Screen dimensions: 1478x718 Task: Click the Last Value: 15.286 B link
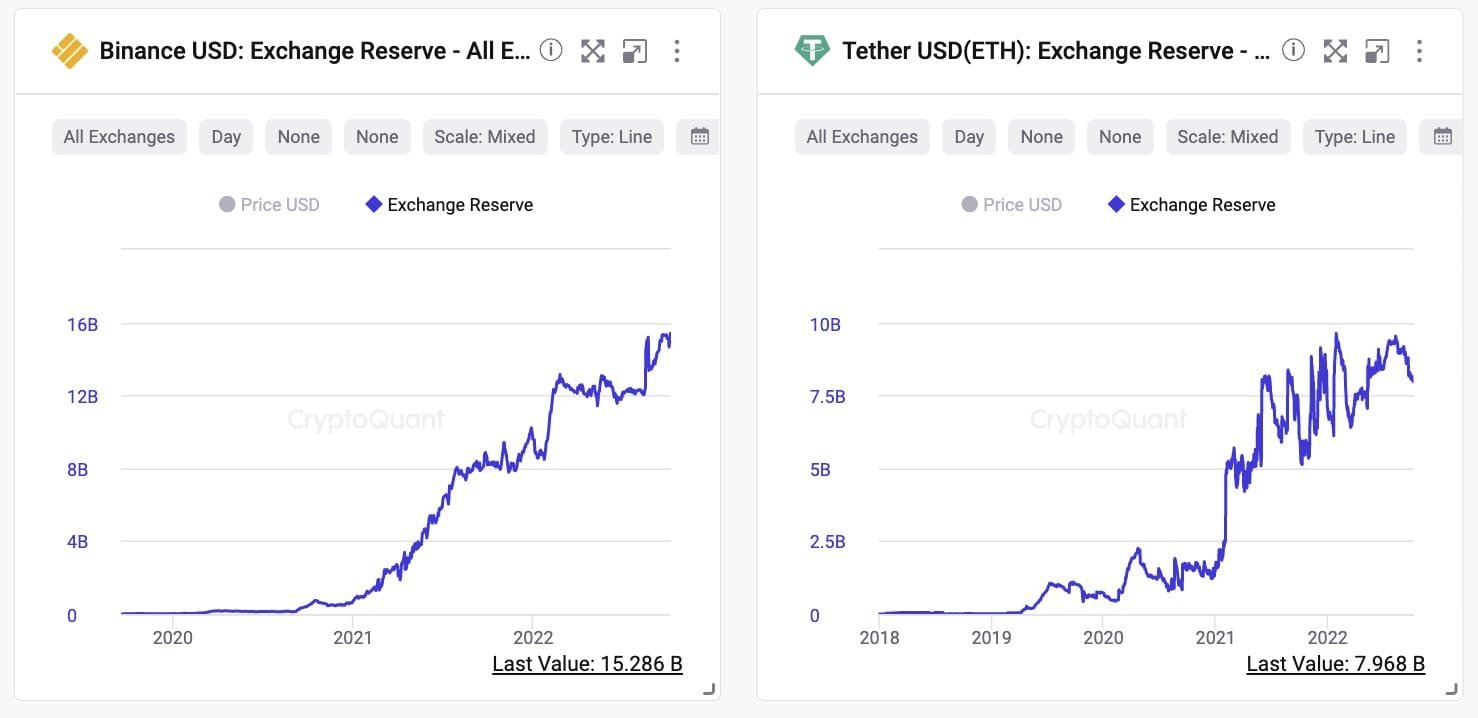[x=587, y=663]
